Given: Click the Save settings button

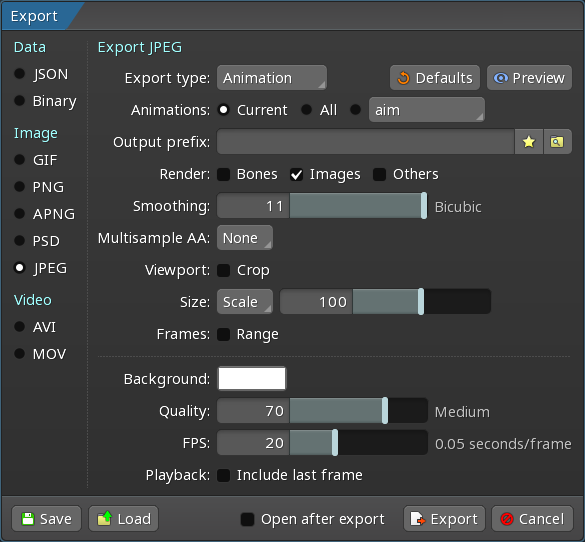Looking at the screenshot, I should [47, 518].
